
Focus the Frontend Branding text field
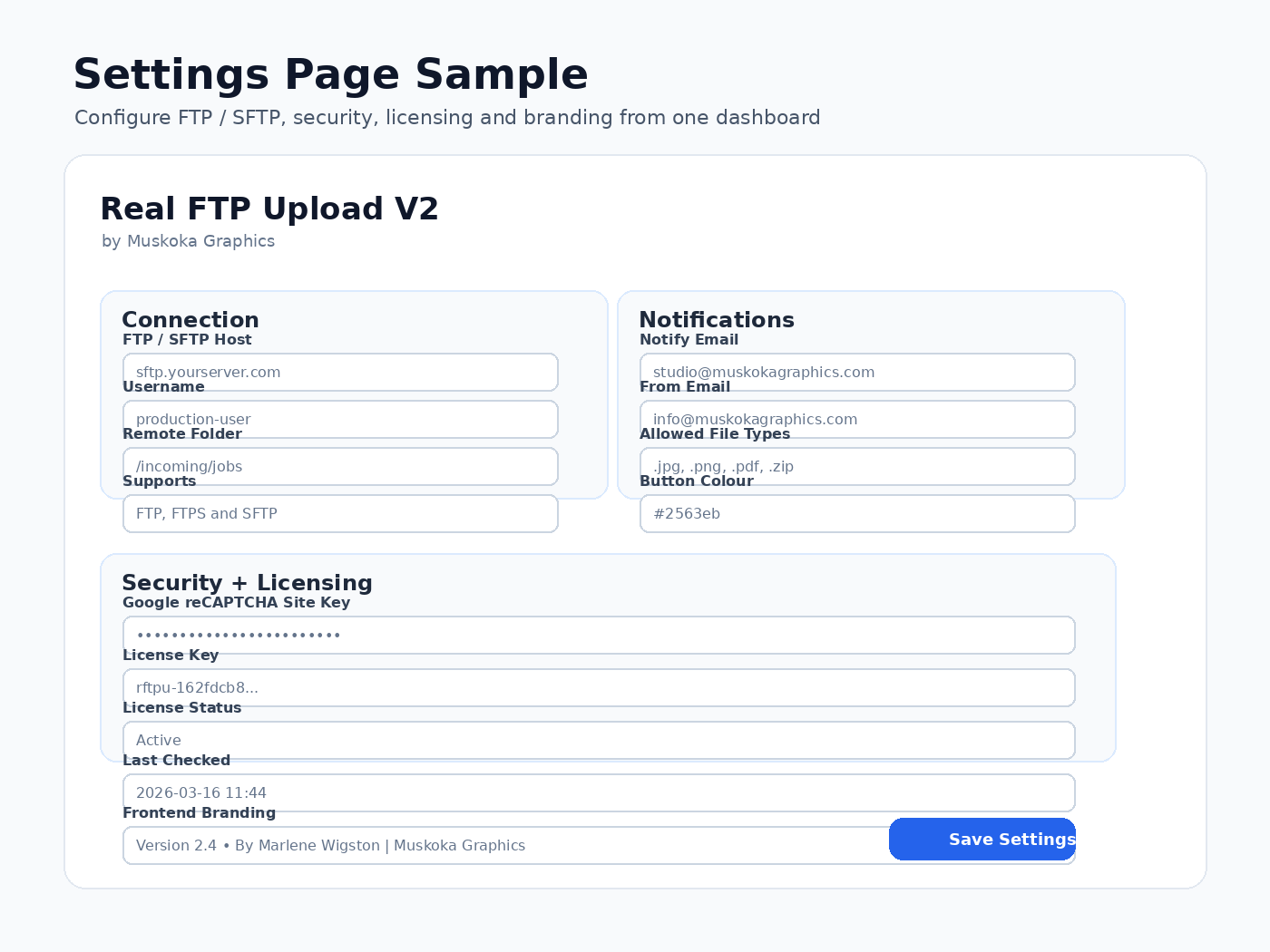click(504, 846)
